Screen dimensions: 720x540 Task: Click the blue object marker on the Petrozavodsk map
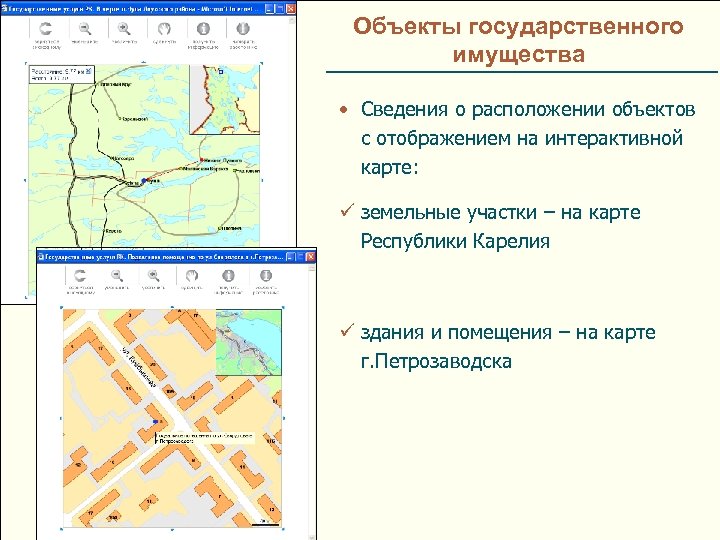pyautogui.click(x=155, y=422)
